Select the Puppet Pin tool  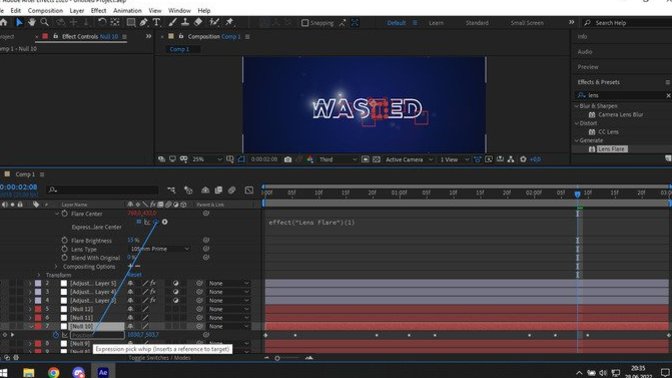tap(229, 22)
